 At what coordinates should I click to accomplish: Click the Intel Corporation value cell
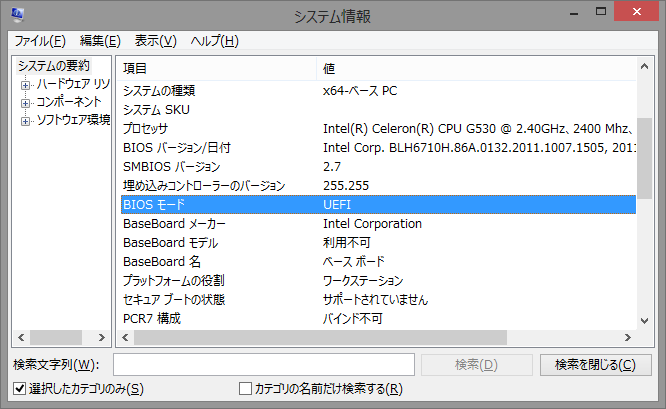pyautogui.click(x=372, y=223)
